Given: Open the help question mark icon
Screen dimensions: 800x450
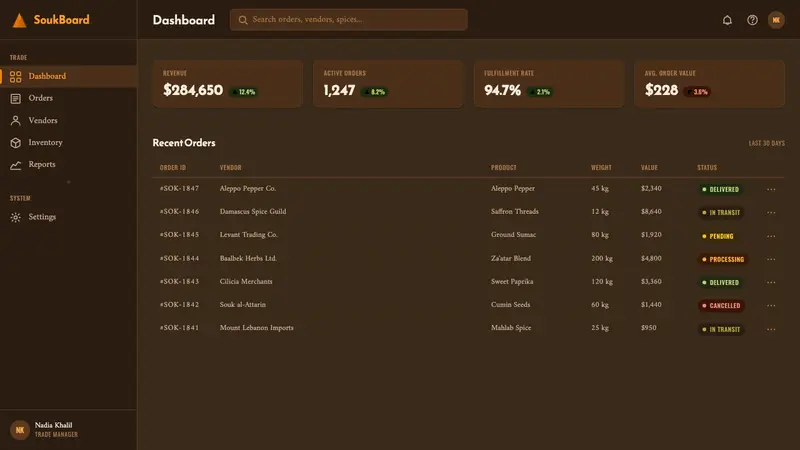Looking at the screenshot, I should (752, 20).
